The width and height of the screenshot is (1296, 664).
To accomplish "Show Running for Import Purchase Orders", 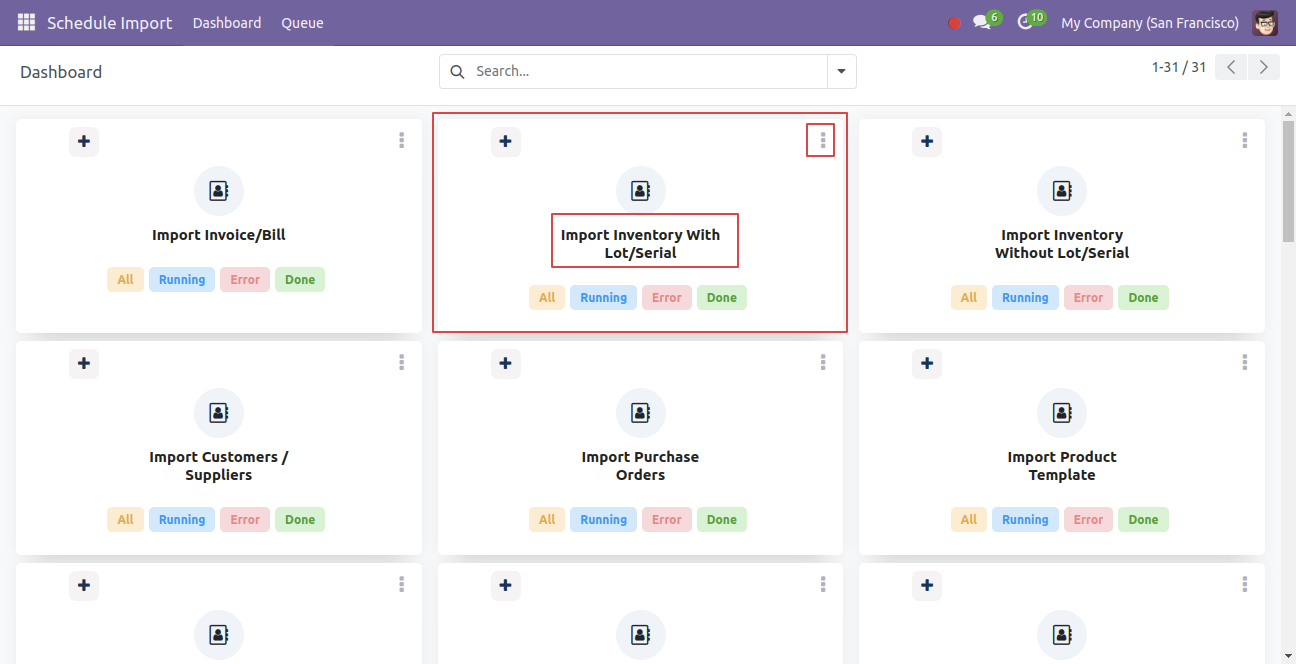I will (604, 520).
